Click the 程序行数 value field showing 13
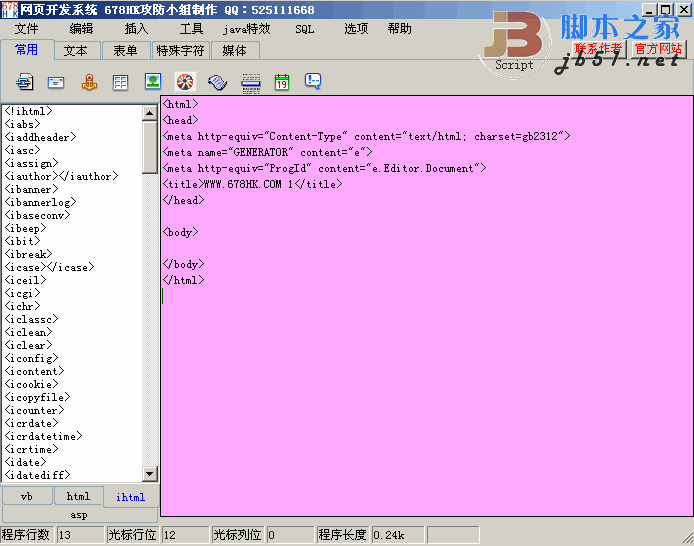The image size is (694, 546). pos(81,535)
